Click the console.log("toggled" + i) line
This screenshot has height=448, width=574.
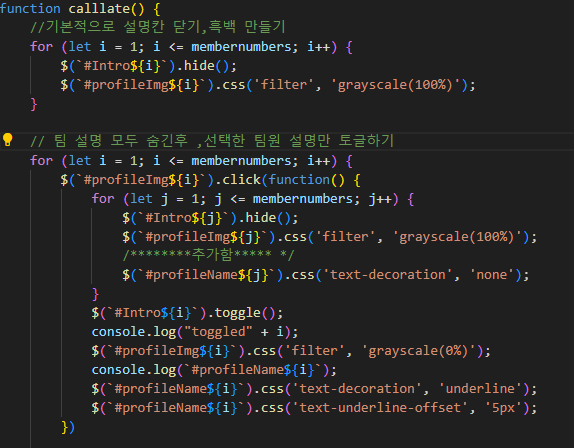[195, 332]
